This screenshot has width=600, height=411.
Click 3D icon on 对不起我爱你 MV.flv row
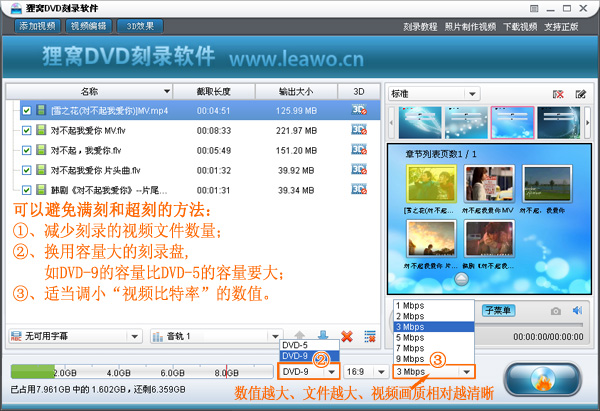(x=359, y=130)
